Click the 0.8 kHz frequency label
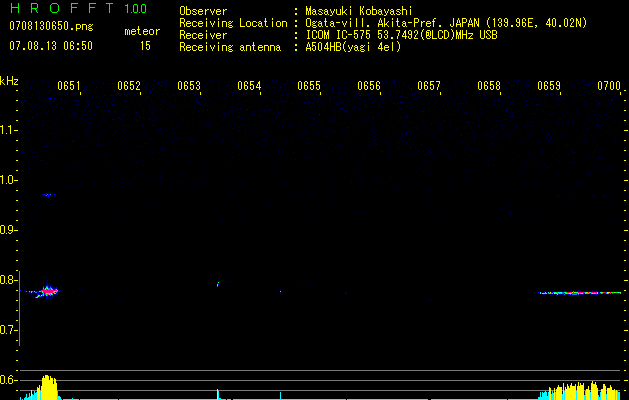This screenshot has width=629, height=400. click(8, 280)
